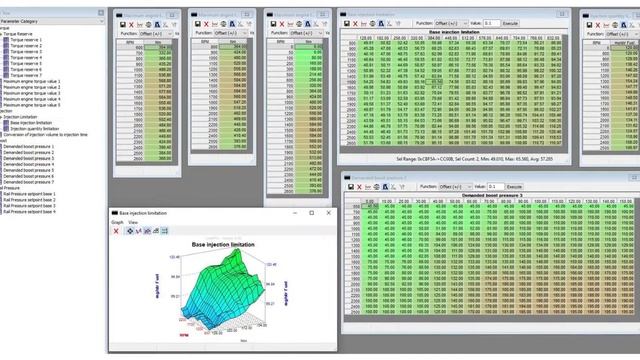This screenshot has height=360, width=640.
Task: Pin the parameter tree panel
Action: click(101, 13)
